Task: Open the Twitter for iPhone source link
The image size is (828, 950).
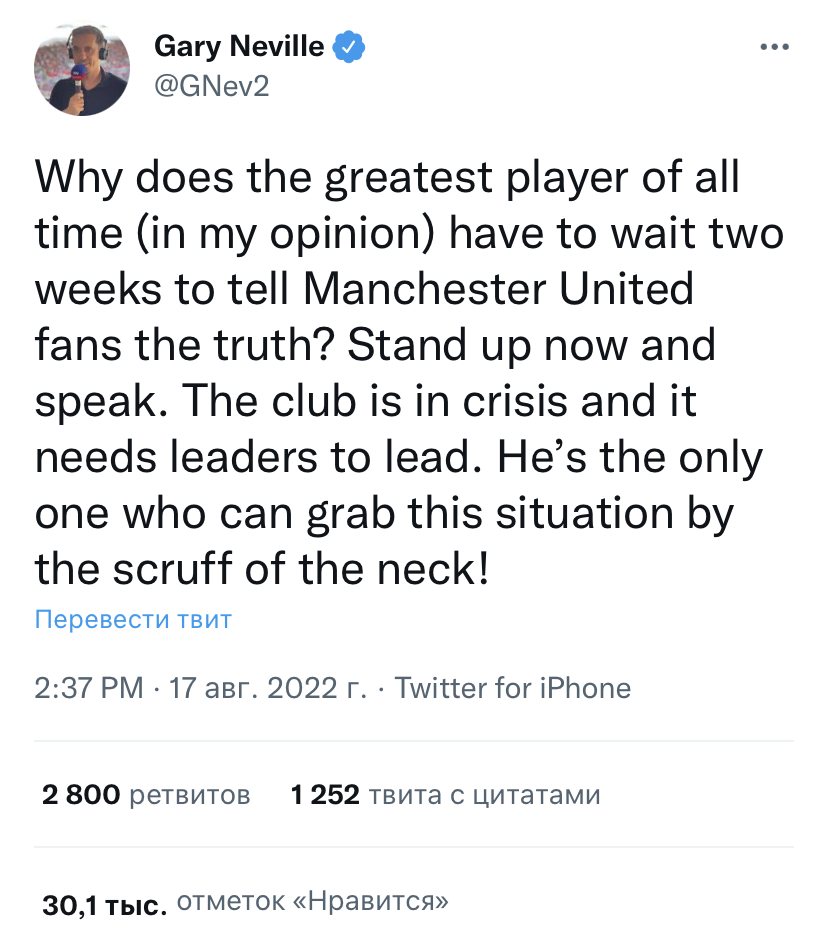Action: (513, 688)
